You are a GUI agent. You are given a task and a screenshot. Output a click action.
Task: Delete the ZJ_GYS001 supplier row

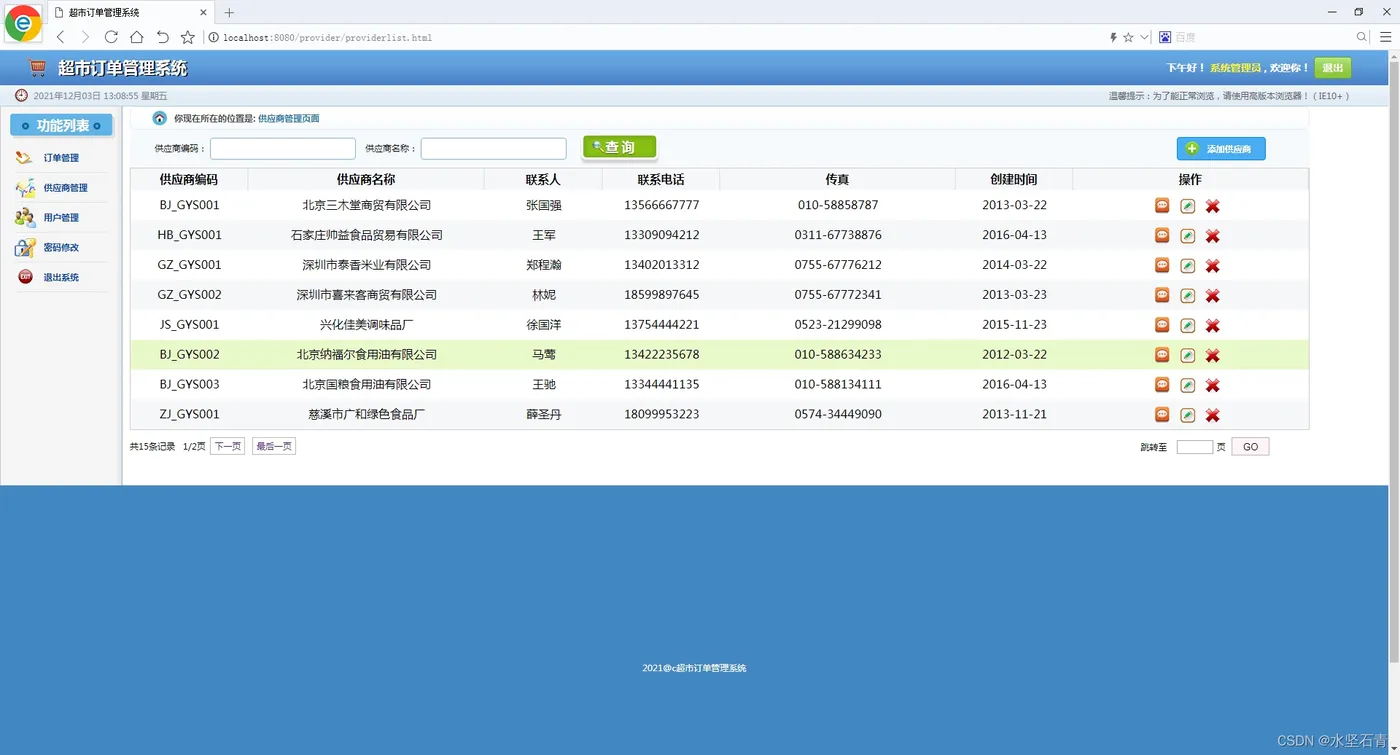click(1212, 415)
